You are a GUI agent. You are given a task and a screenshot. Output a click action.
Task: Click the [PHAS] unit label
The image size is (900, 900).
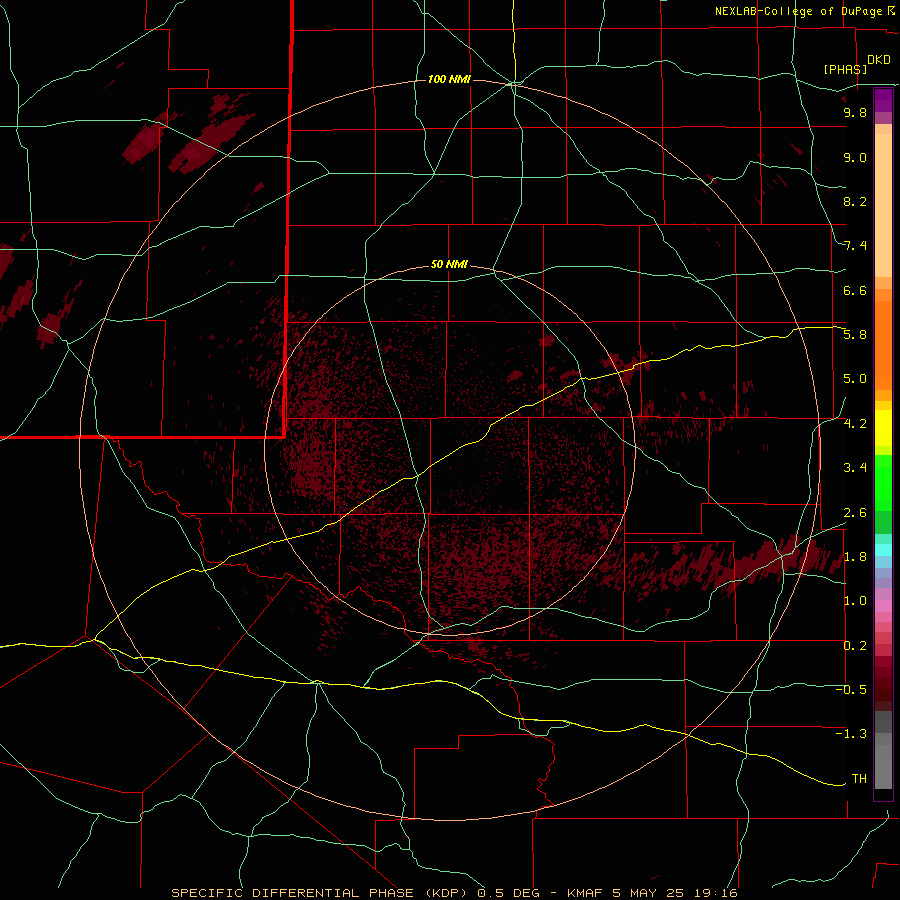(845, 69)
